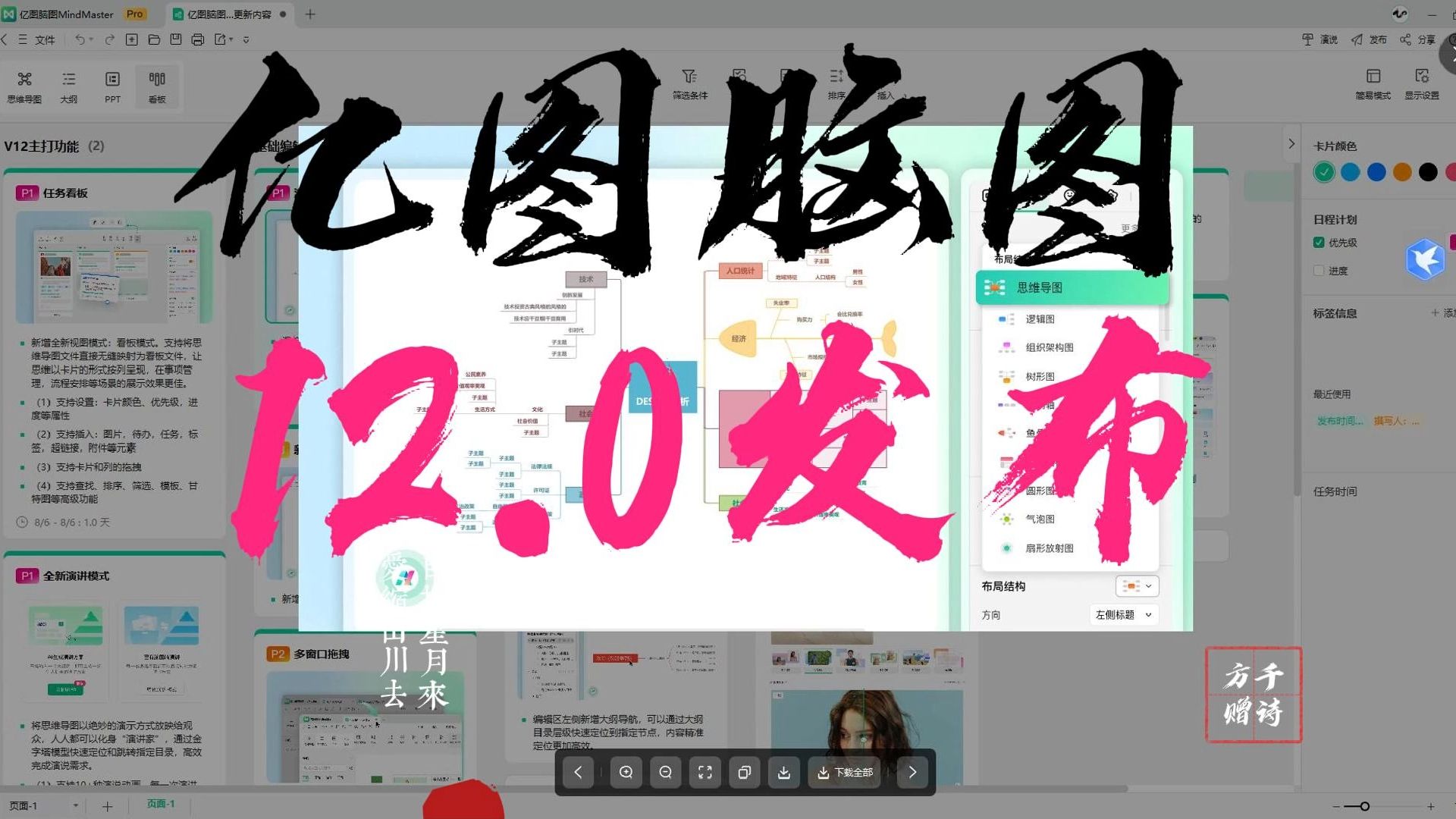Adjust the bottom zoom slider handle
The image size is (1456, 819).
pyautogui.click(x=1364, y=806)
